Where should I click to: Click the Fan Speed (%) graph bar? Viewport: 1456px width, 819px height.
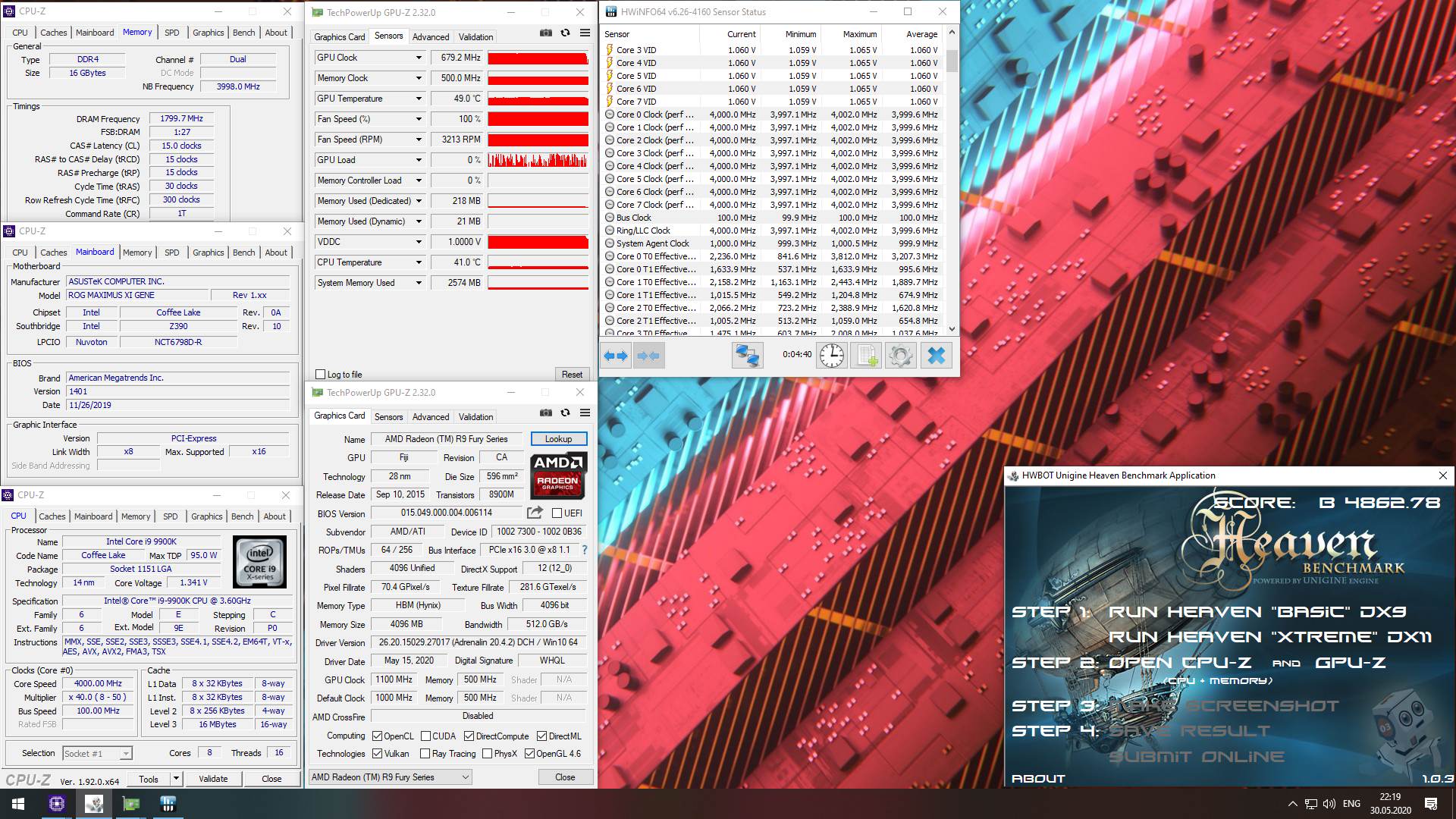538,119
